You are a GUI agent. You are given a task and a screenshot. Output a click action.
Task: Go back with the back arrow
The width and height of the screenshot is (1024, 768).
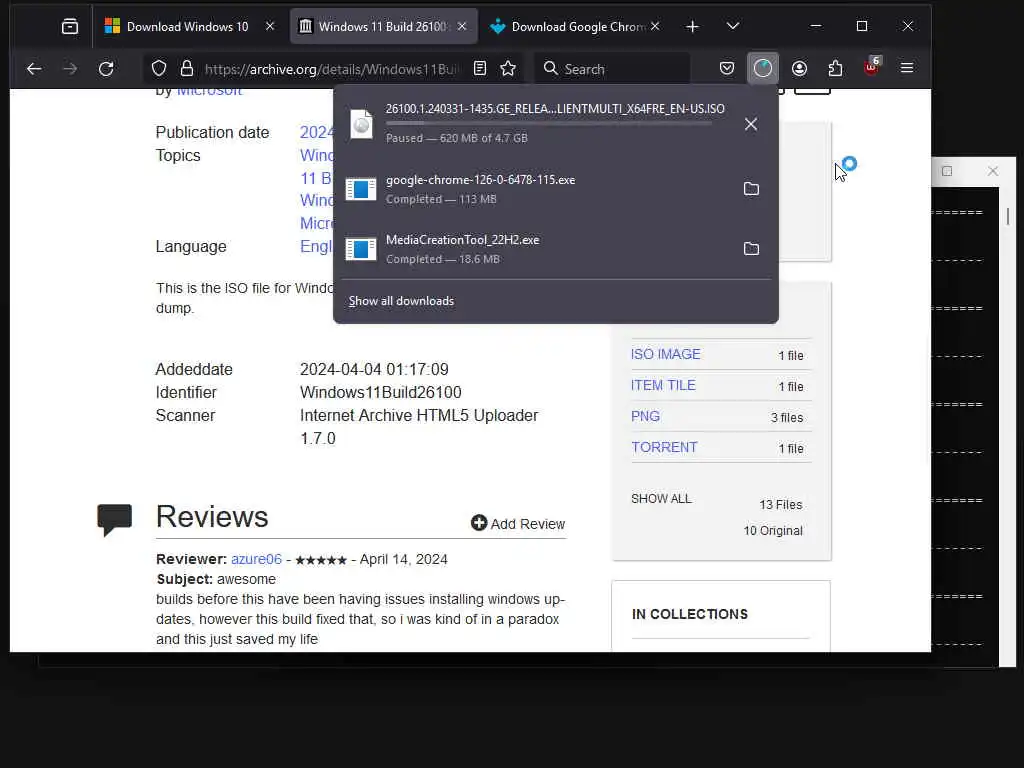(34, 69)
